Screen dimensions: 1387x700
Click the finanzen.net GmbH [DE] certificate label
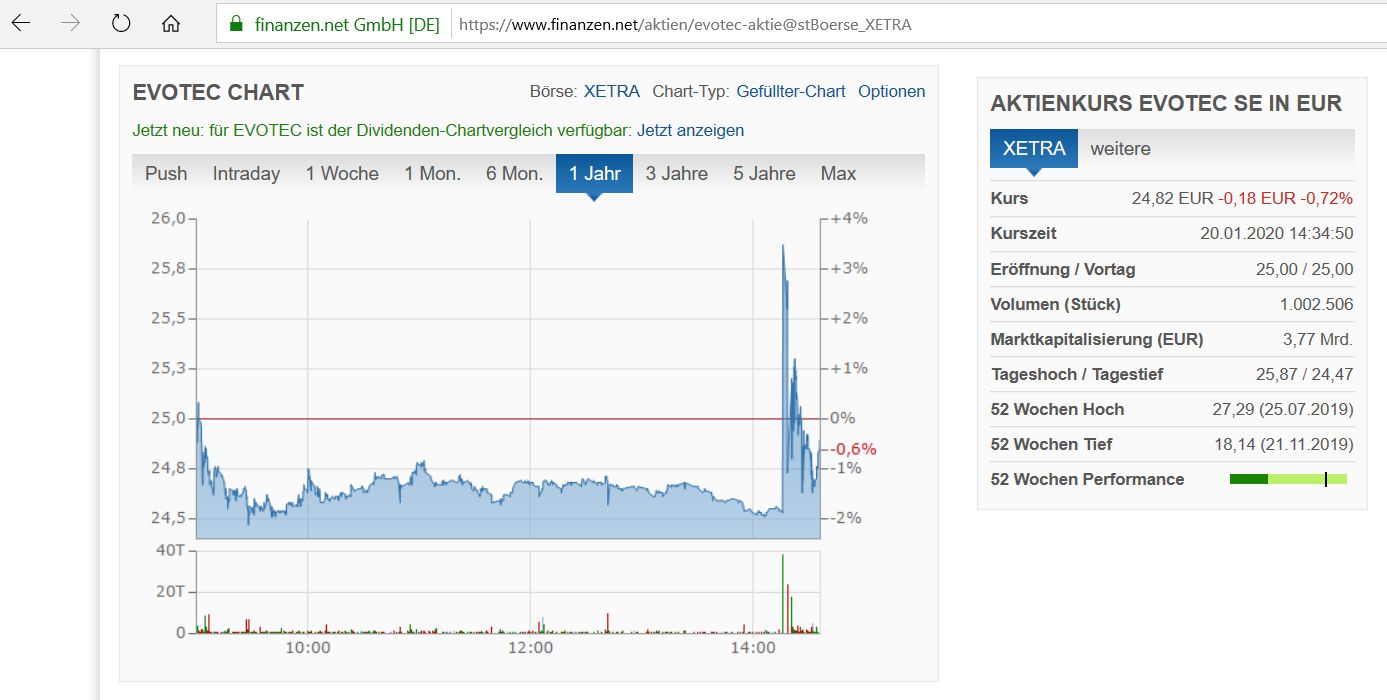pos(347,25)
